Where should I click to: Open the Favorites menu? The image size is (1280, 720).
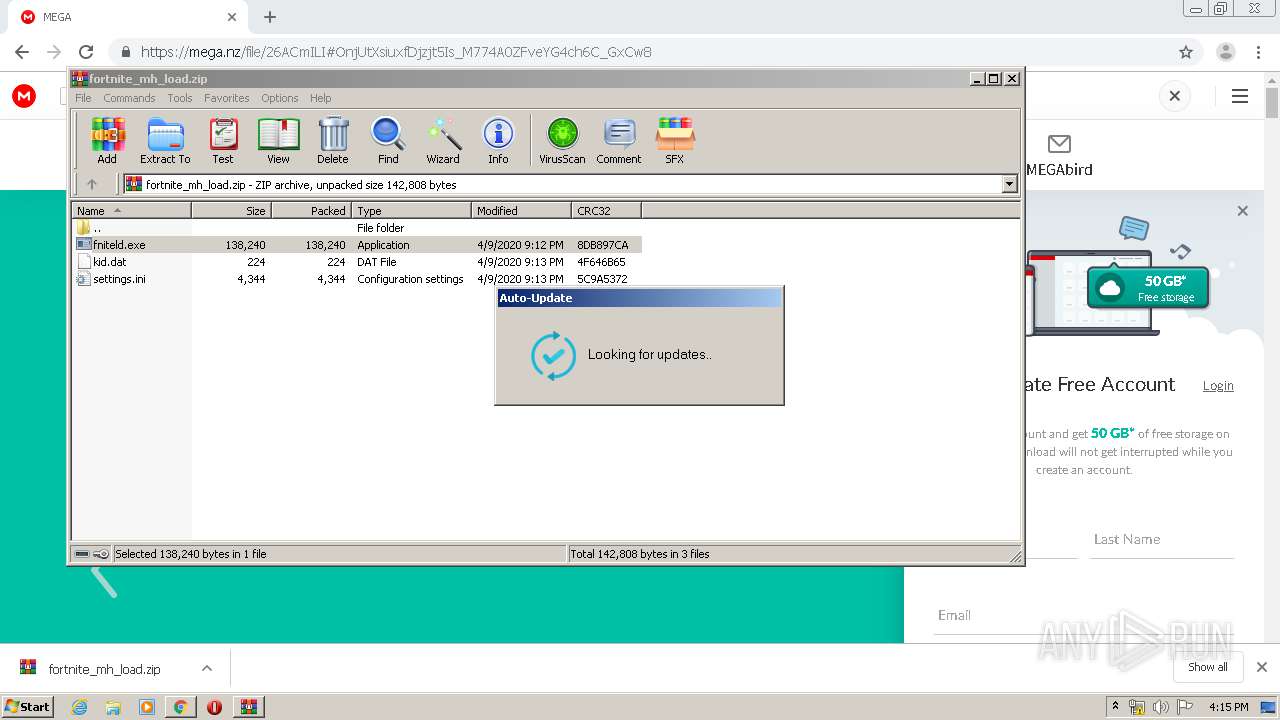click(x=227, y=98)
